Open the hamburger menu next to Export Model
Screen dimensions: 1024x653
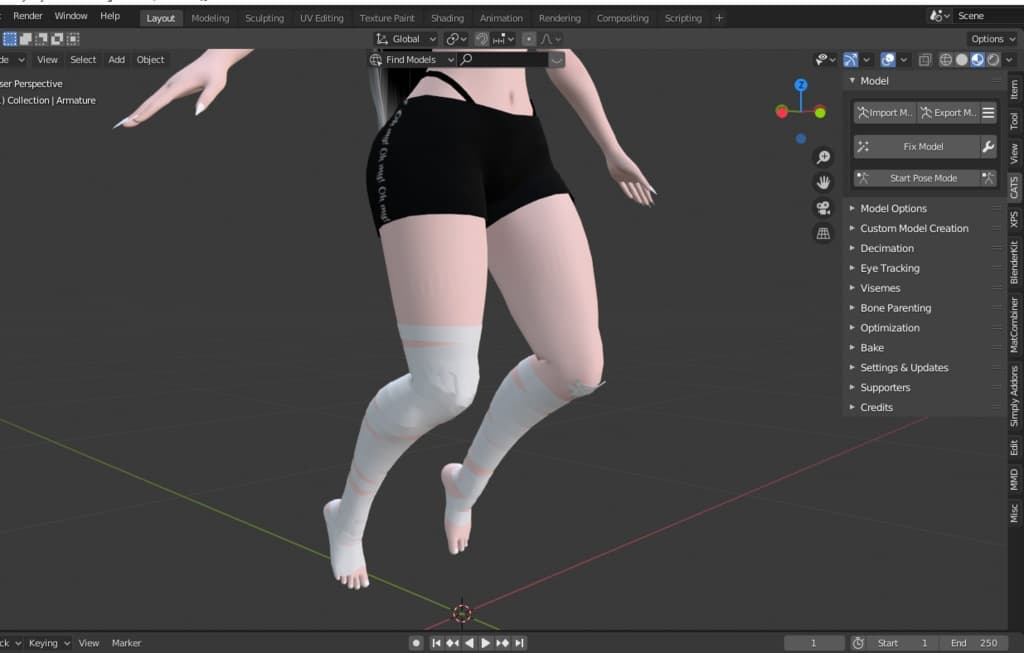pos(988,113)
